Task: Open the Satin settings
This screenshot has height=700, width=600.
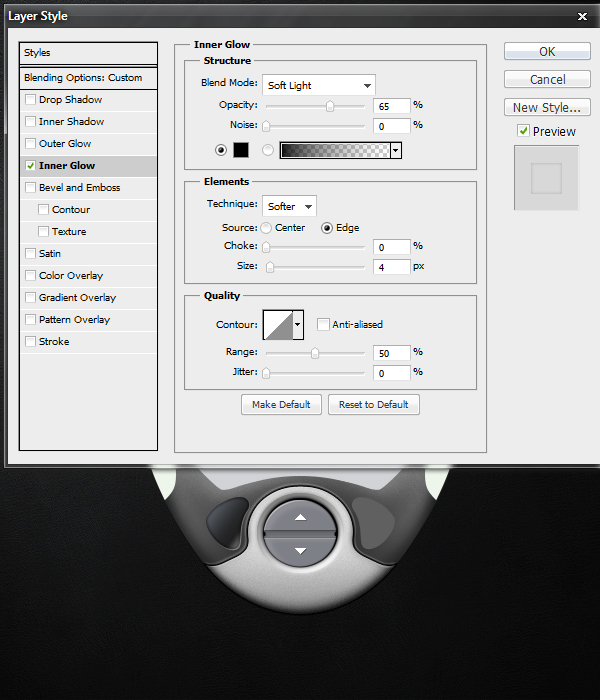Action: tap(50, 254)
